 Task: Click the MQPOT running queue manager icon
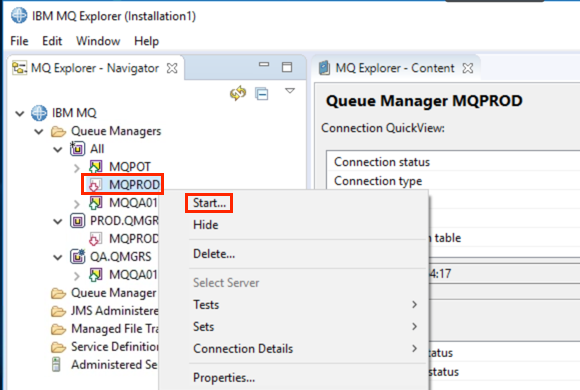tap(96, 167)
